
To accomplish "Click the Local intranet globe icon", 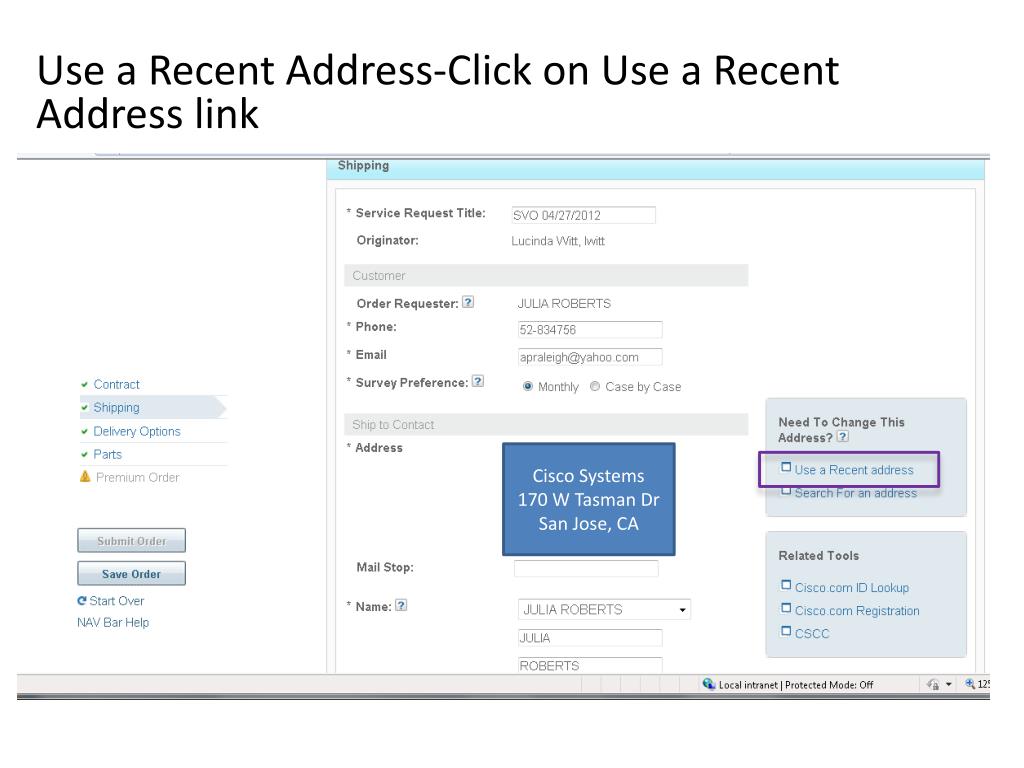I will pos(709,684).
